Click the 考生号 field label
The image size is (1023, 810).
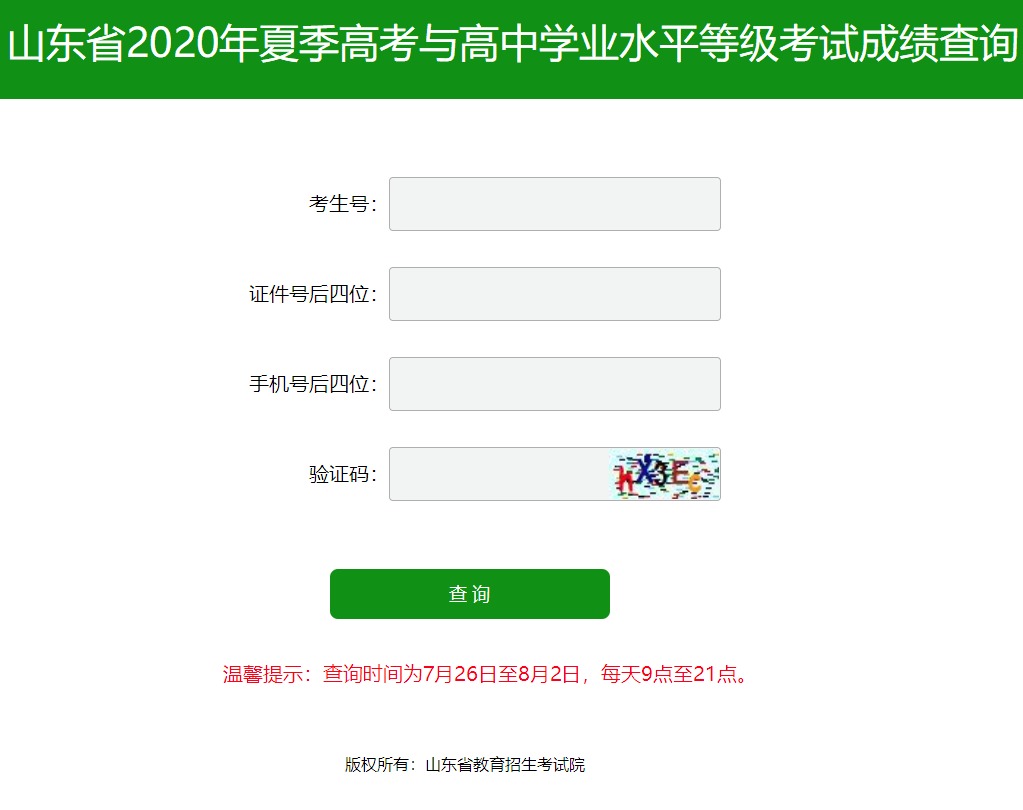pyautogui.click(x=342, y=204)
